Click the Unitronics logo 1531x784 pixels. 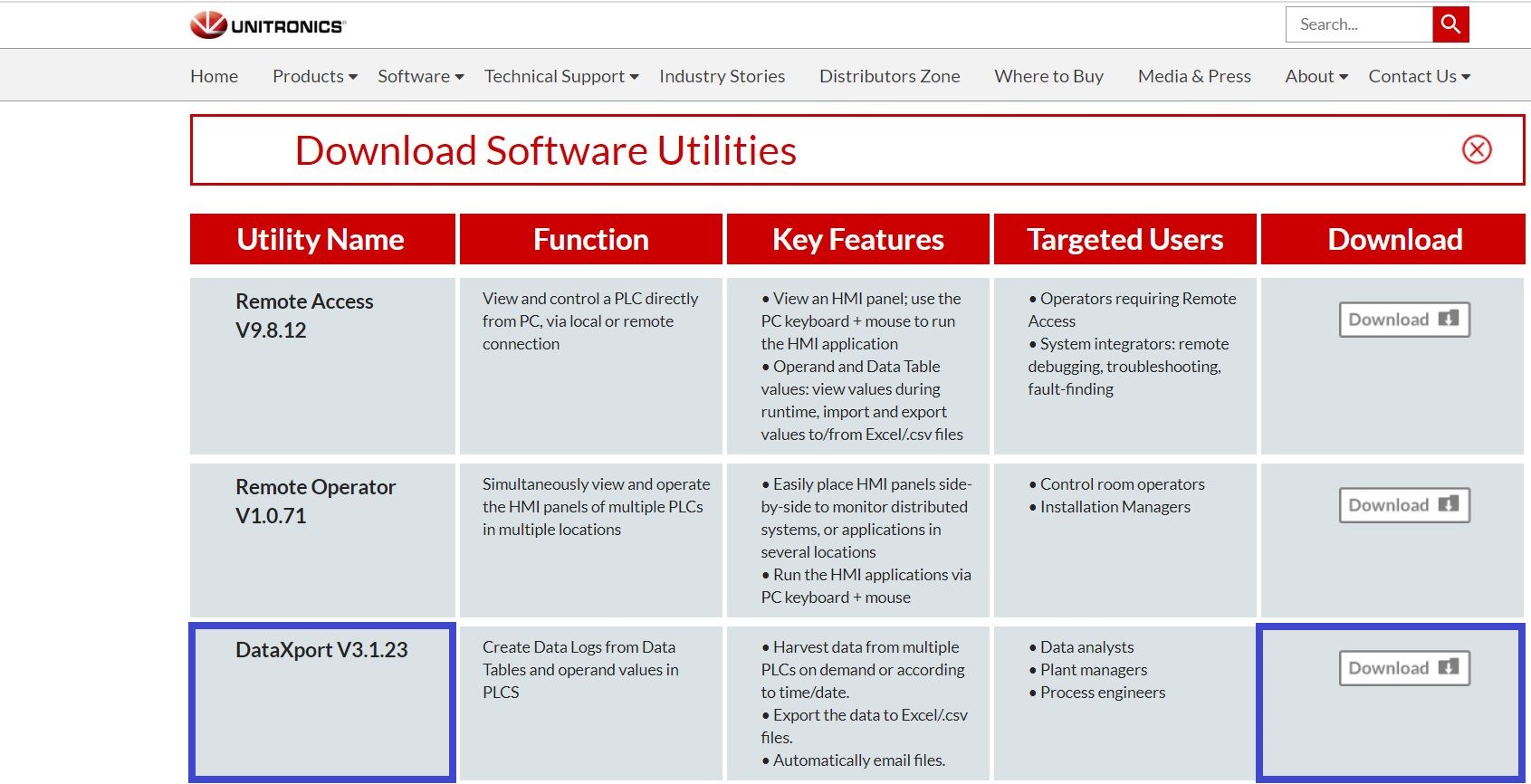pos(268,25)
